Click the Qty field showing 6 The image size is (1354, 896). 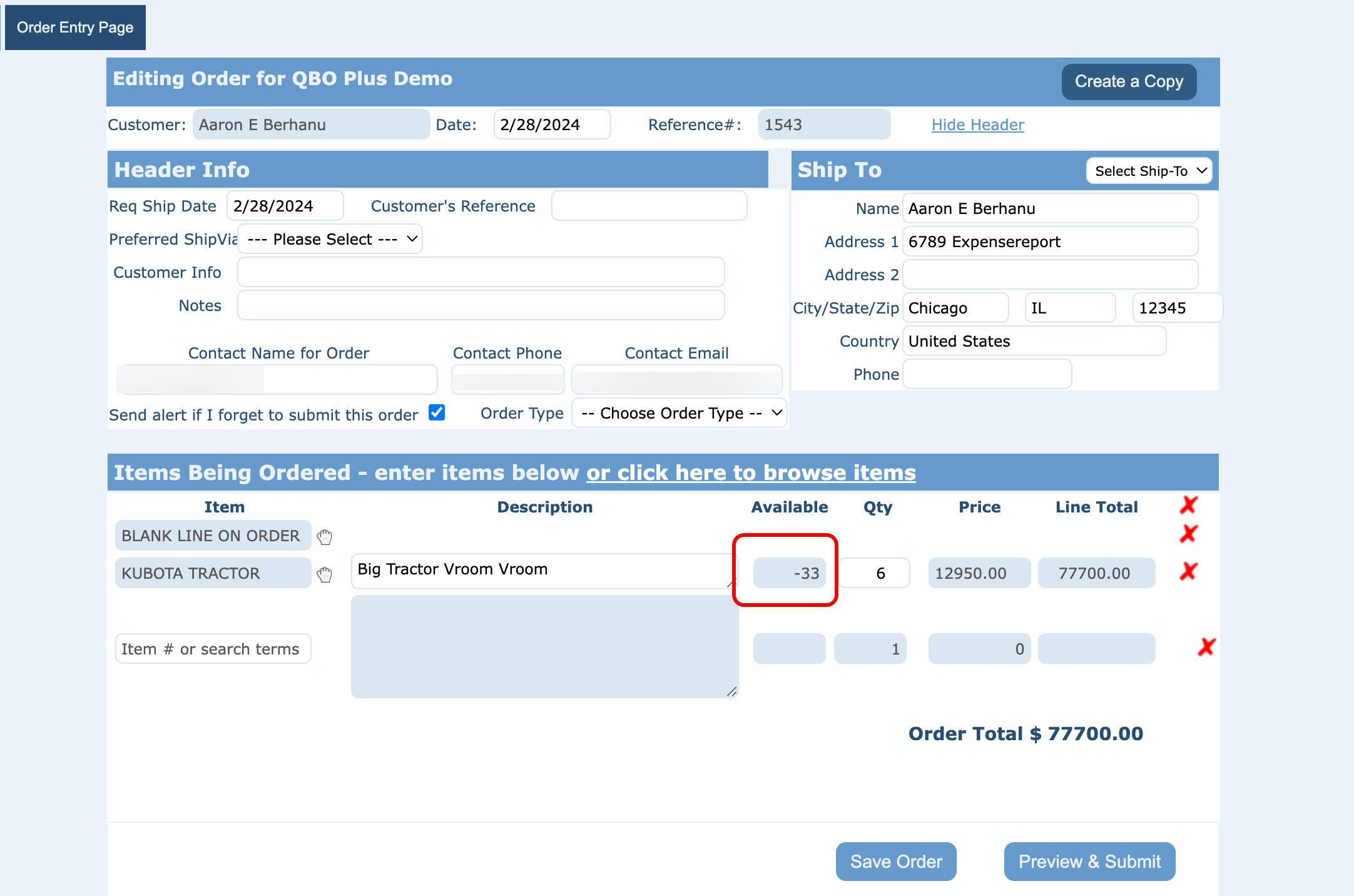874,573
